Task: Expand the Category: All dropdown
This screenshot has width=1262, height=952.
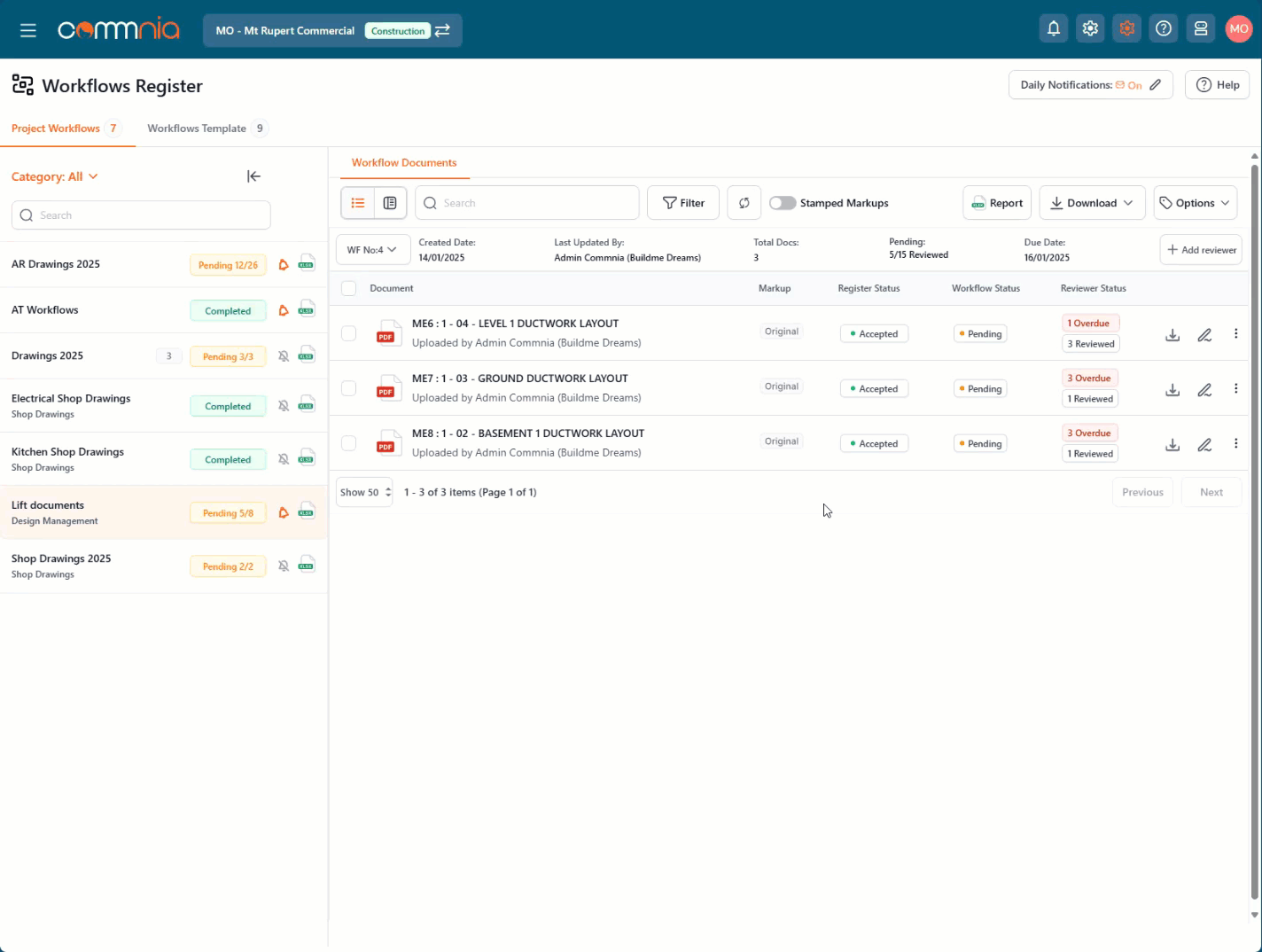Action: point(55,176)
